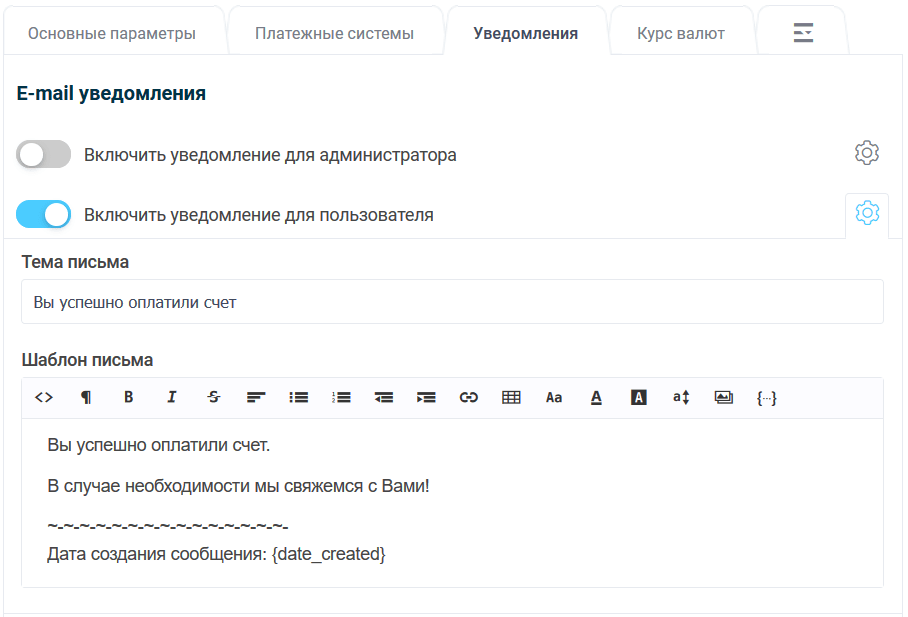
Task: Toggle paragraph formatting marks
Action: tap(86, 397)
